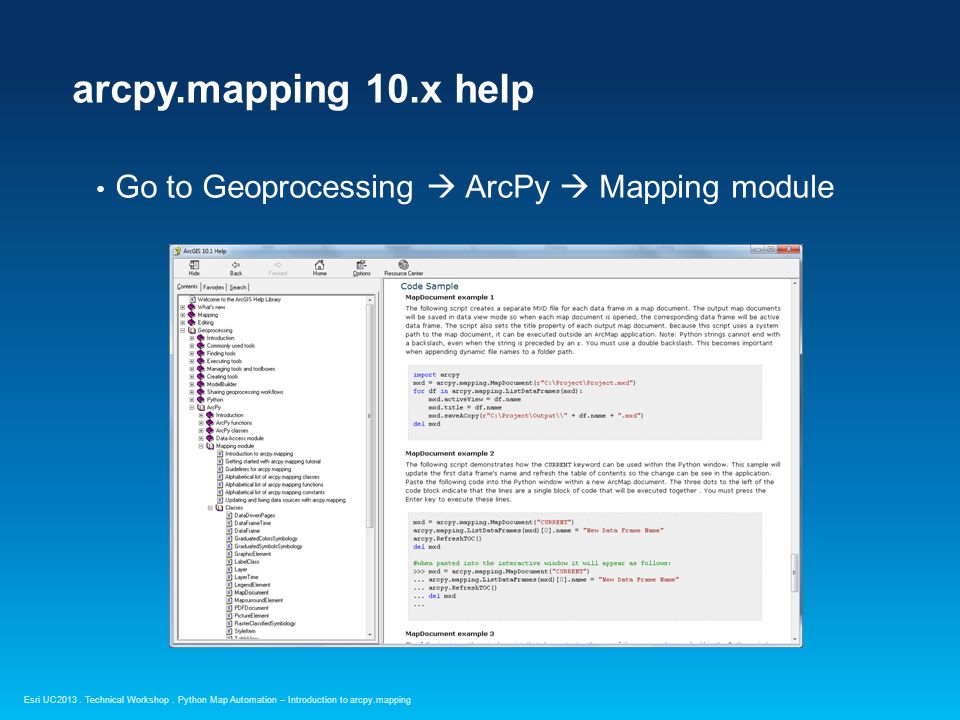Click the Back navigation icon
This screenshot has height=720, width=960.
click(x=236, y=264)
